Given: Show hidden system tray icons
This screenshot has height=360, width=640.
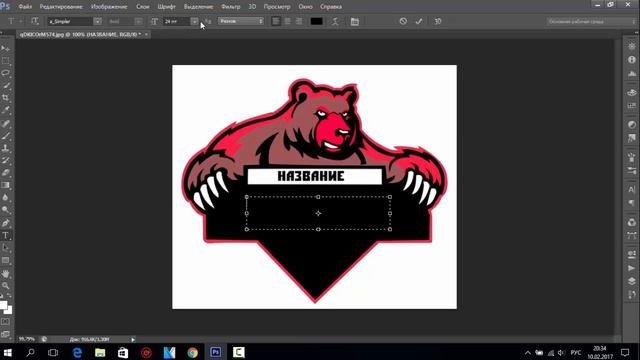Looking at the screenshot, I should (x=527, y=352).
